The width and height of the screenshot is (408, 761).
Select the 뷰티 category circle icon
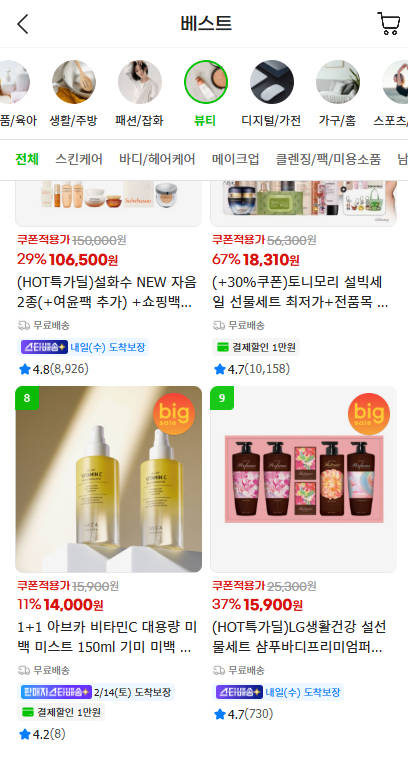coord(206,82)
